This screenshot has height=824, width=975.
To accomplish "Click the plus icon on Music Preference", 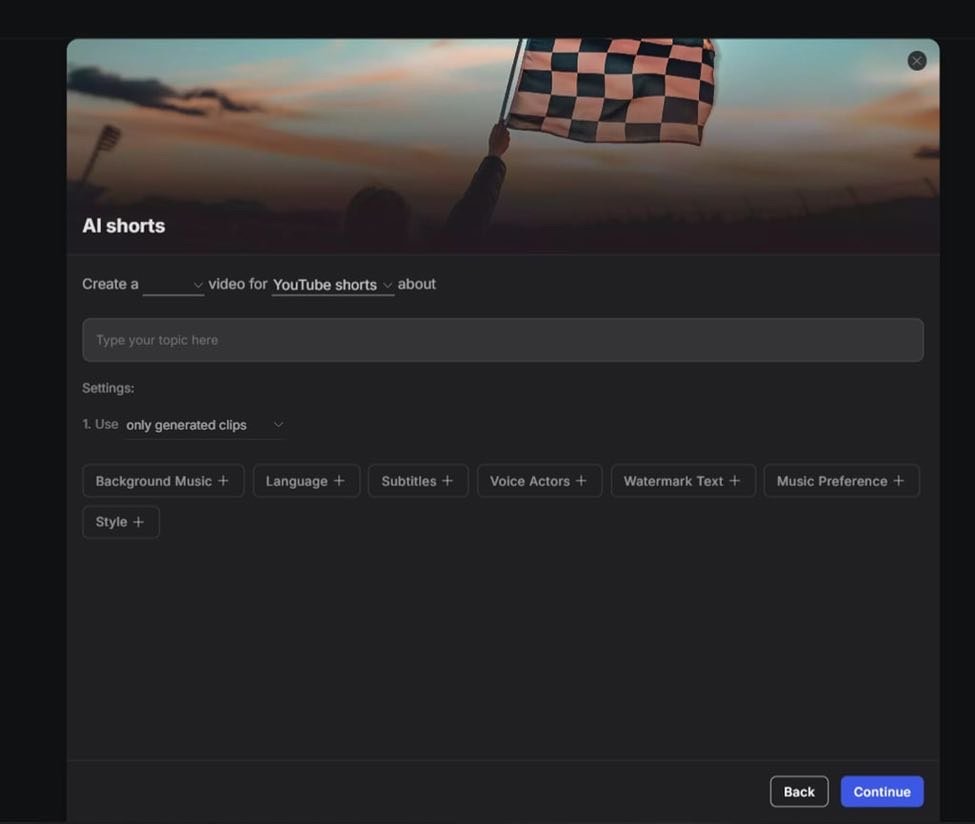I will (x=898, y=481).
